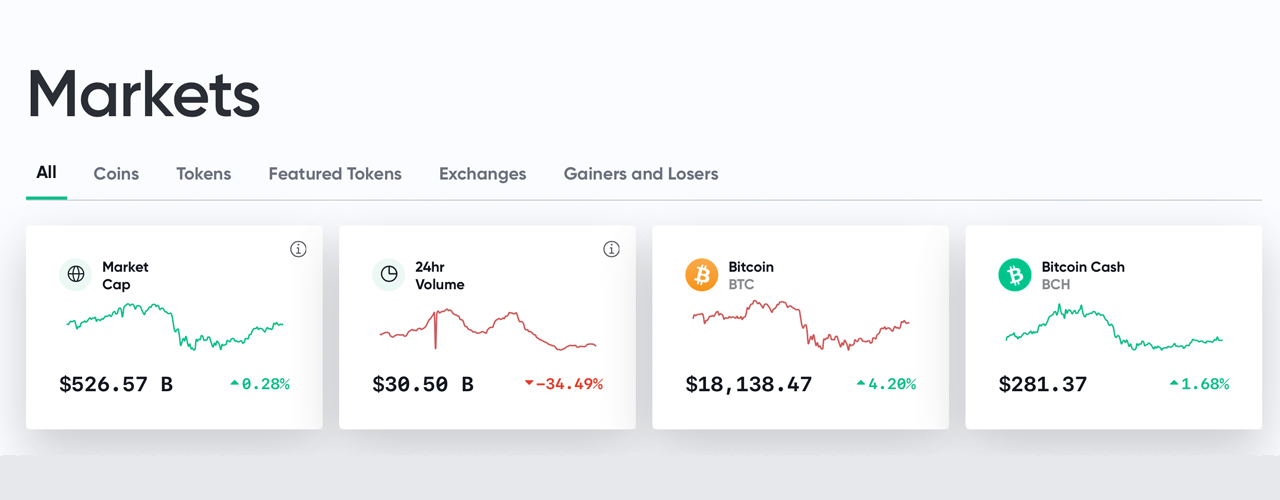Click the orange Bitcoin logo icon
Viewport: 1280px width, 500px height.
(x=702, y=275)
